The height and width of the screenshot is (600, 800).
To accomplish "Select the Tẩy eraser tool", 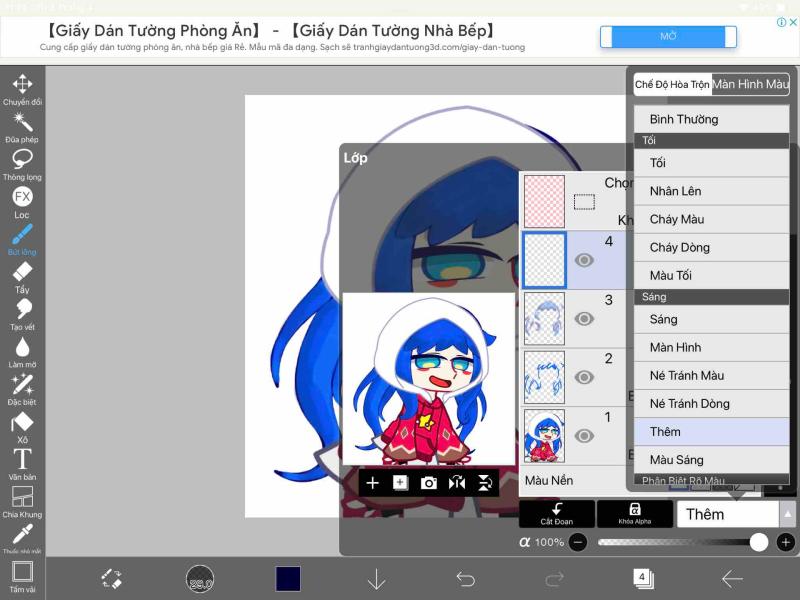I will [22, 274].
